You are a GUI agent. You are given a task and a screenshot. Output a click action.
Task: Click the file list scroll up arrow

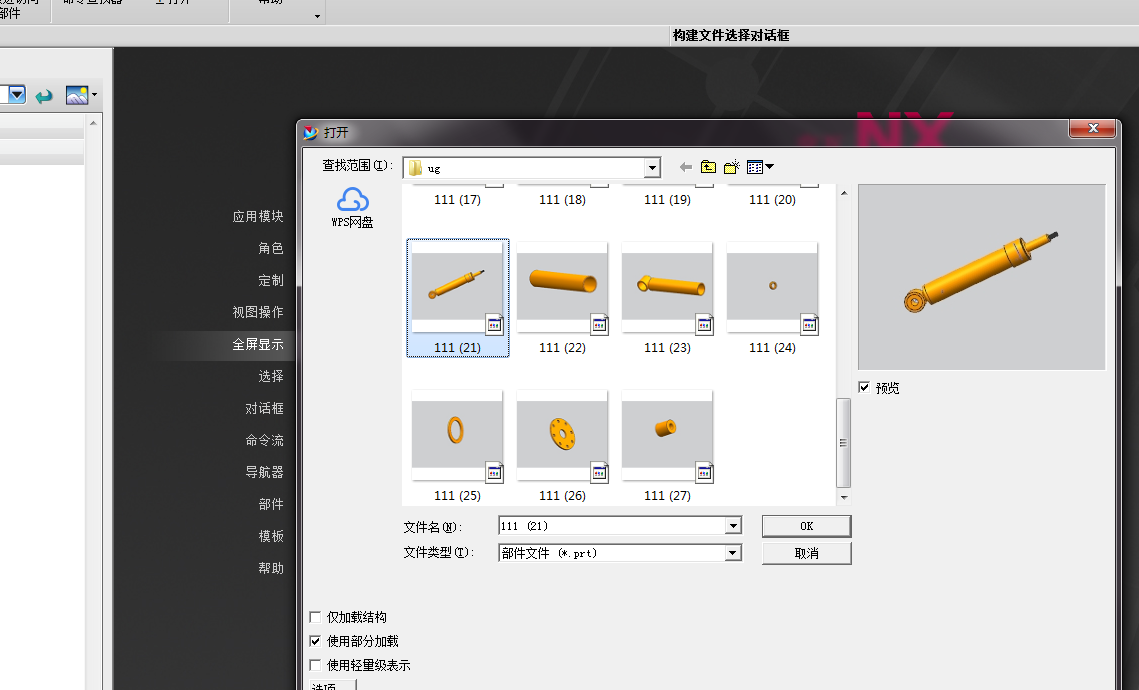(x=843, y=192)
